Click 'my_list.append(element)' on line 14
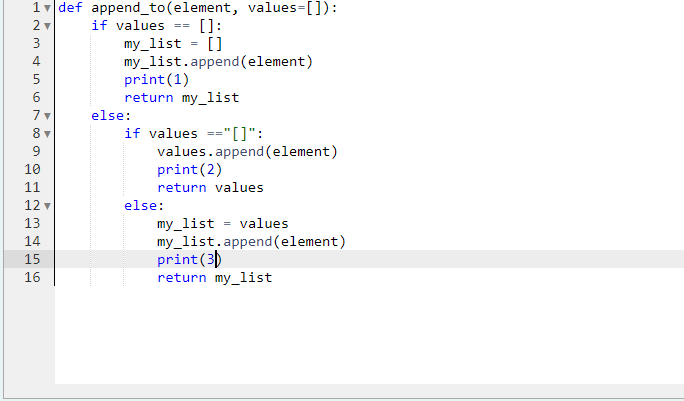The width and height of the screenshot is (684, 401). tap(252, 242)
